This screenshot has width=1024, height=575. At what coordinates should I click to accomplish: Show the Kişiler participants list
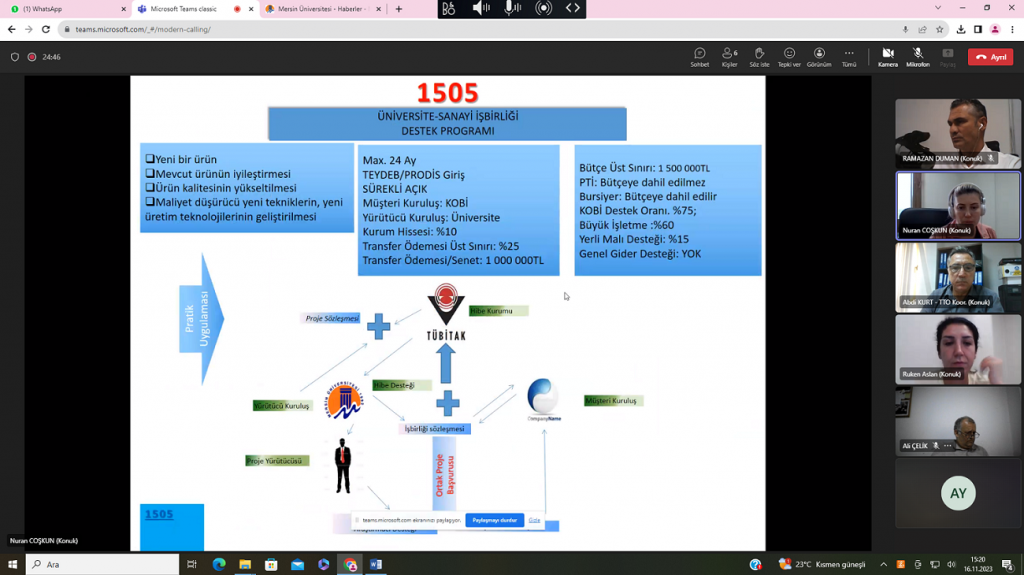(729, 57)
